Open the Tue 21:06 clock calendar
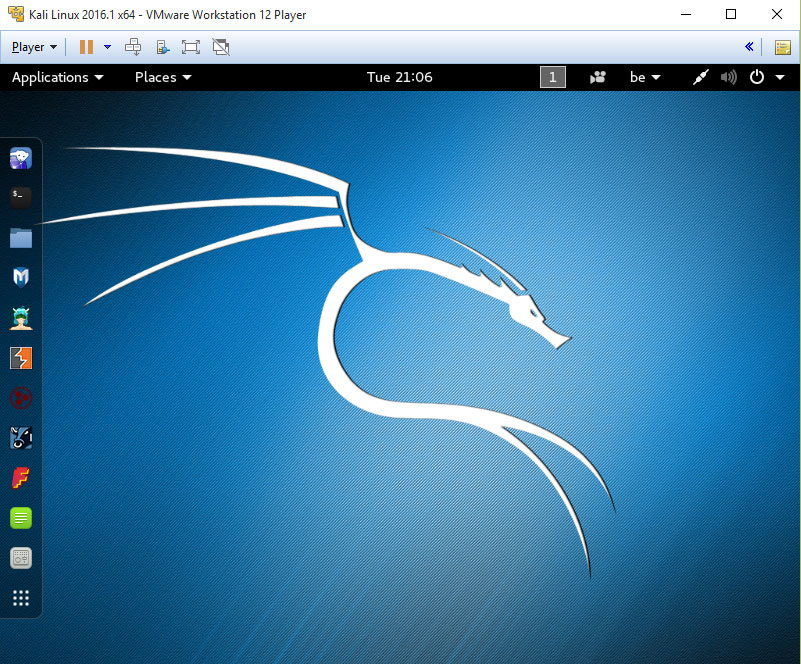This screenshot has width=801, height=664. 399,77
